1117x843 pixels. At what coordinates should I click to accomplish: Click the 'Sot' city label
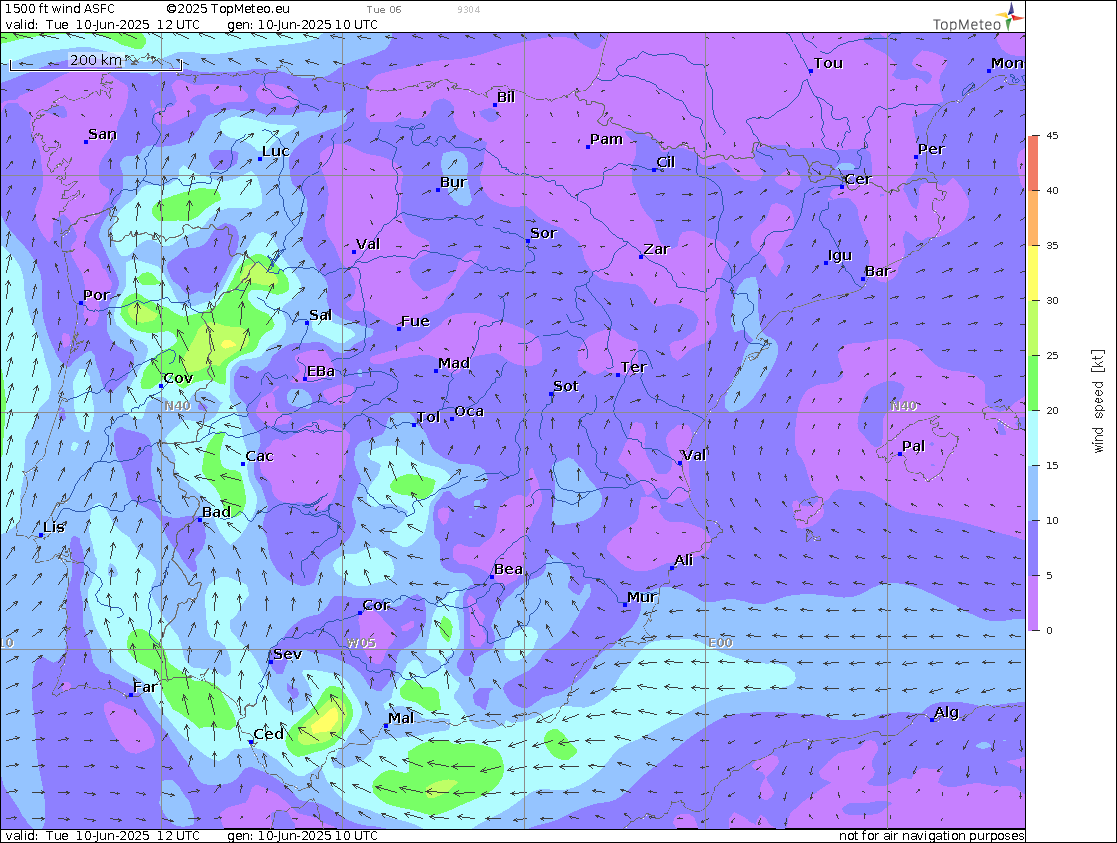pyautogui.click(x=566, y=386)
